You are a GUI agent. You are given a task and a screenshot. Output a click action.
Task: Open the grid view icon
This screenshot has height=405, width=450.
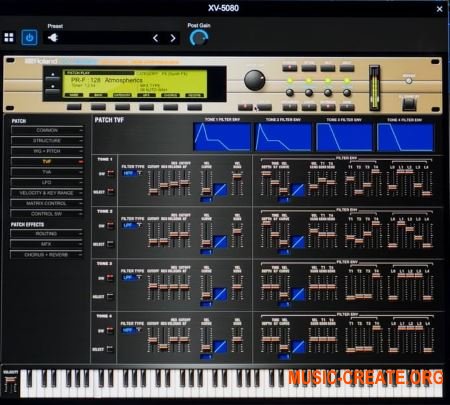(9, 37)
